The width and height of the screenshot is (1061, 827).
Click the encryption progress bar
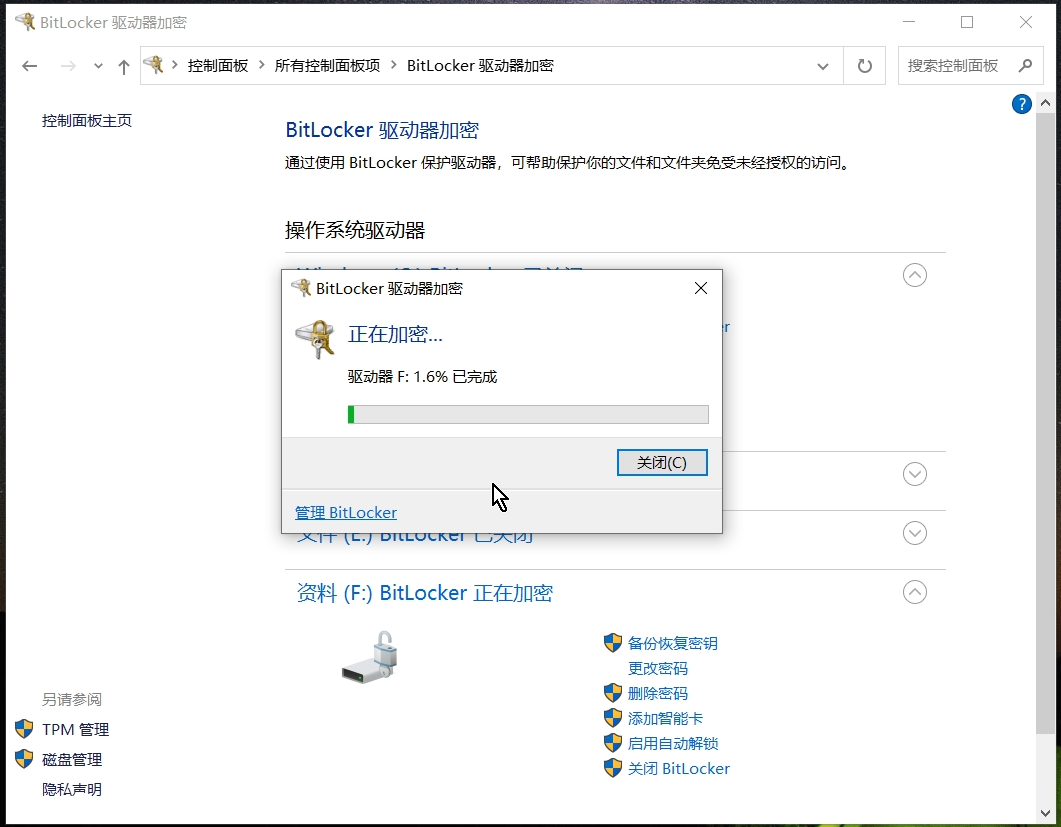tap(528, 414)
